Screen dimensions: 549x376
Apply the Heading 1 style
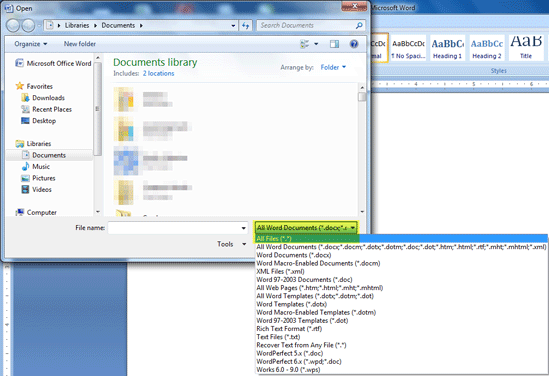click(447, 48)
